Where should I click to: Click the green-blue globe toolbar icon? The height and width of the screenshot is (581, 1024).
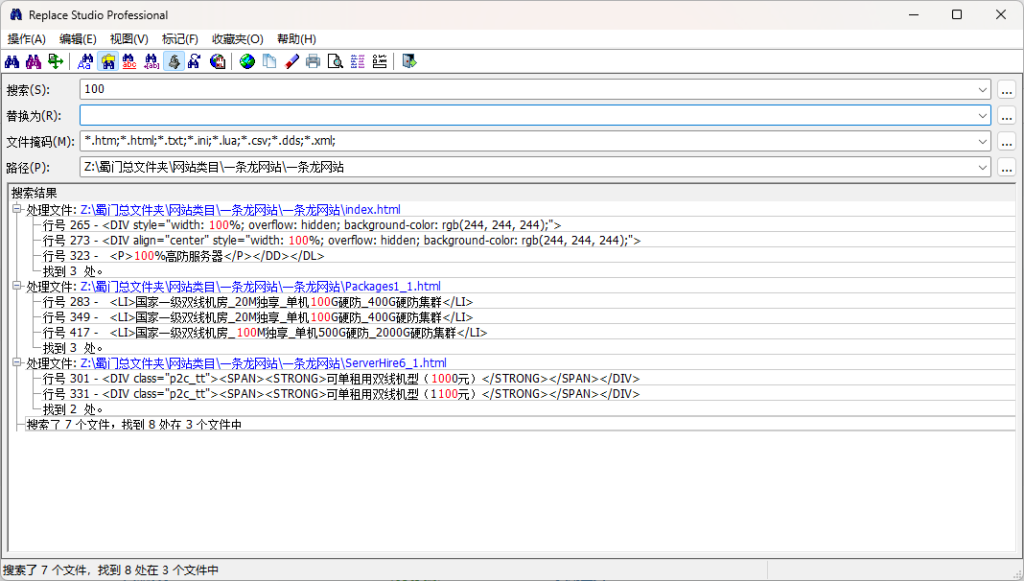[247, 61]
